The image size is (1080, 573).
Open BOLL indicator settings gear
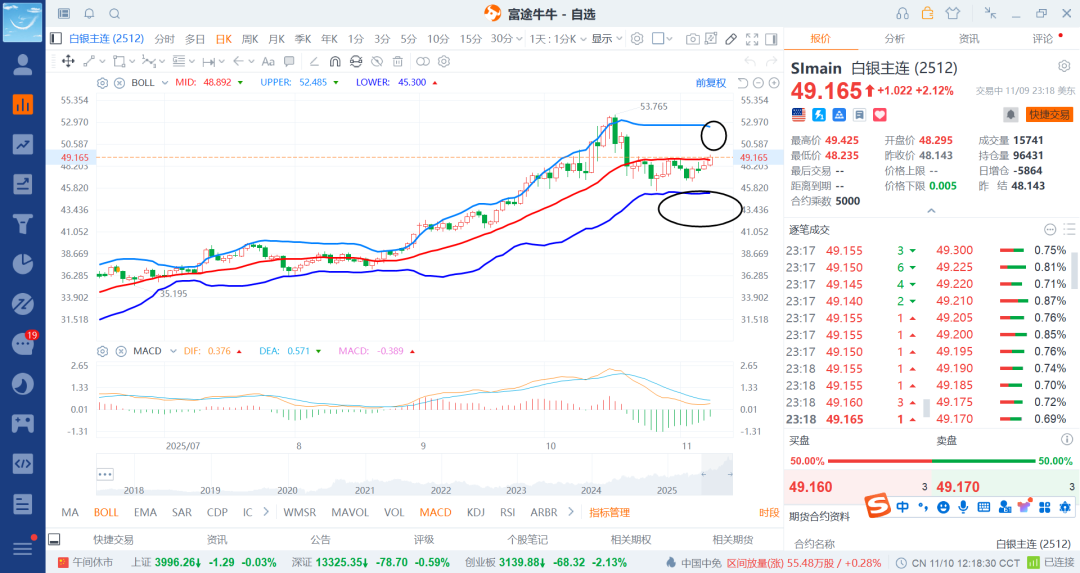[103, 83]
